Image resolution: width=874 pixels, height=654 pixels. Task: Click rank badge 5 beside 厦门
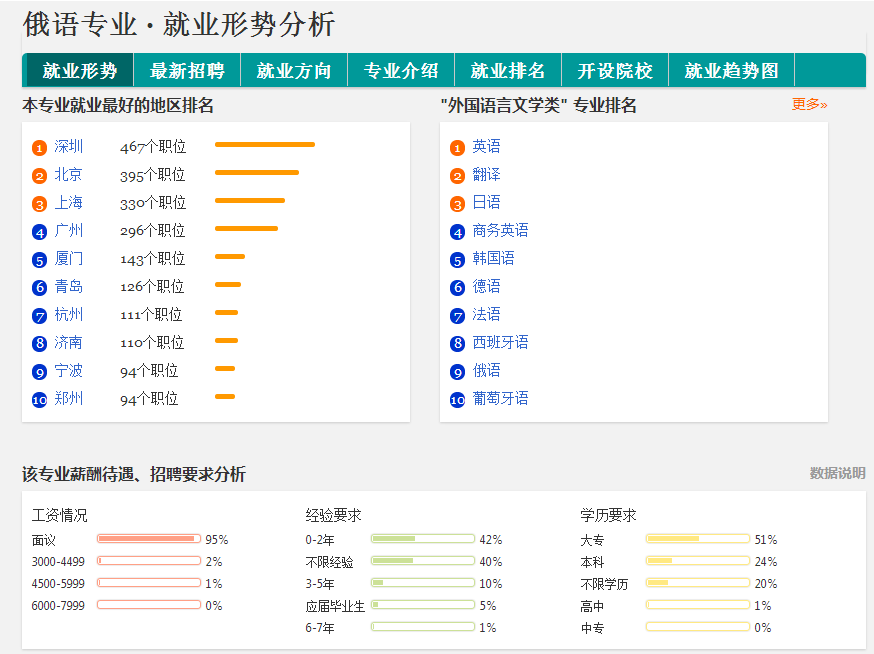click(x=39, y=260)
